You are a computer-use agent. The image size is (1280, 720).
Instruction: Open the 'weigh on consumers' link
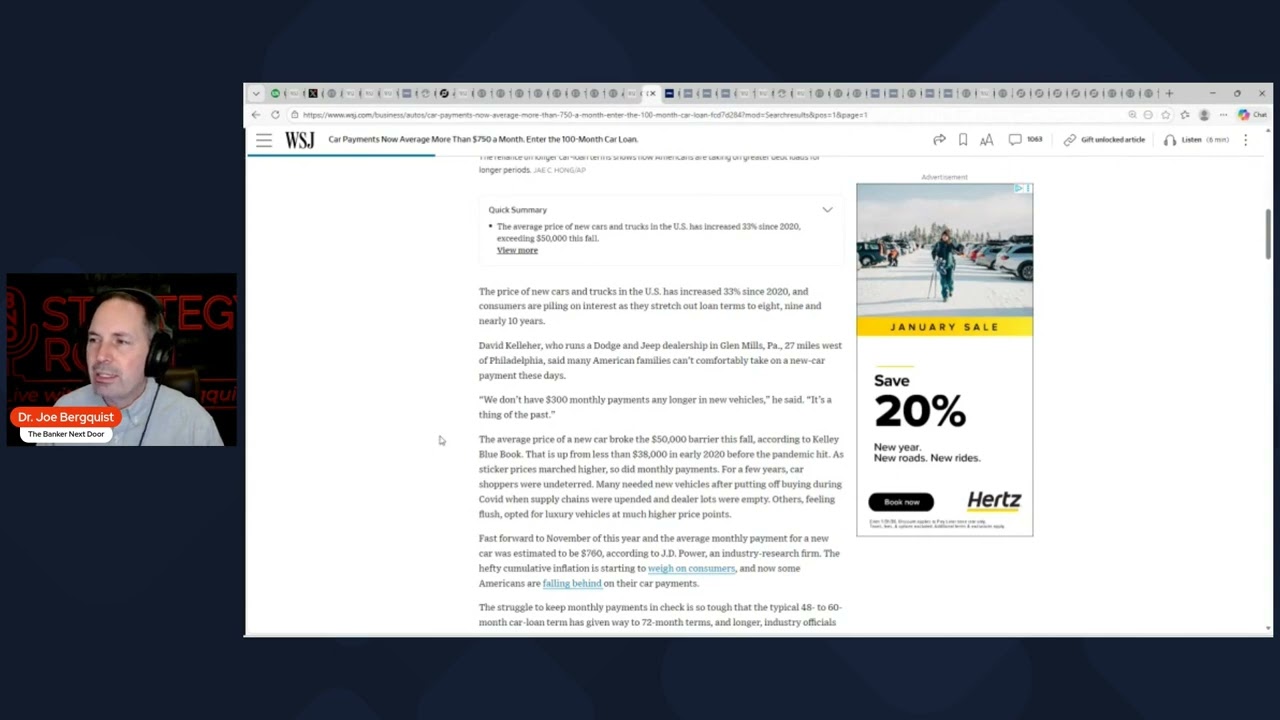691,568
